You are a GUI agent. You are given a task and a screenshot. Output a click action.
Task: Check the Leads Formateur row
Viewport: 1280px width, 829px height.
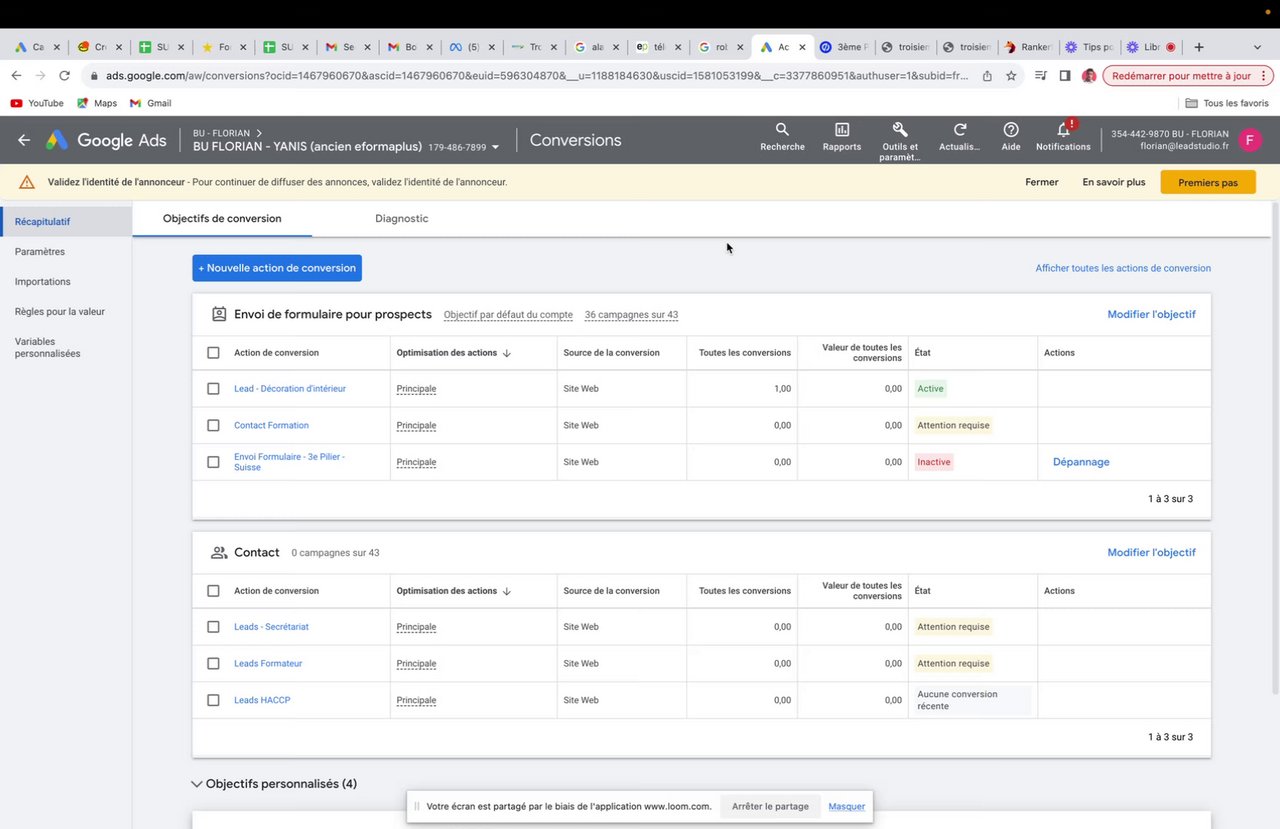coord(213,663)
